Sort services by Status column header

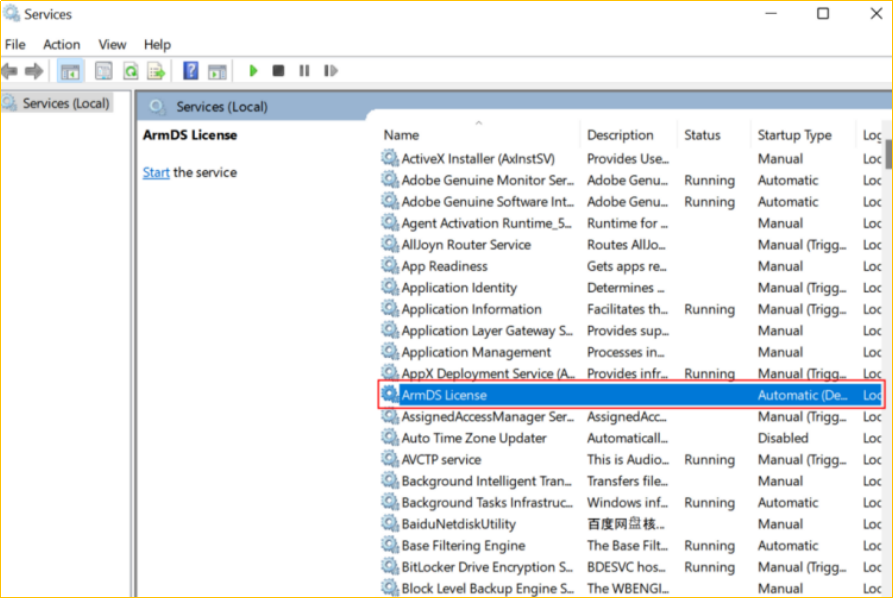(x=702, y=135)
